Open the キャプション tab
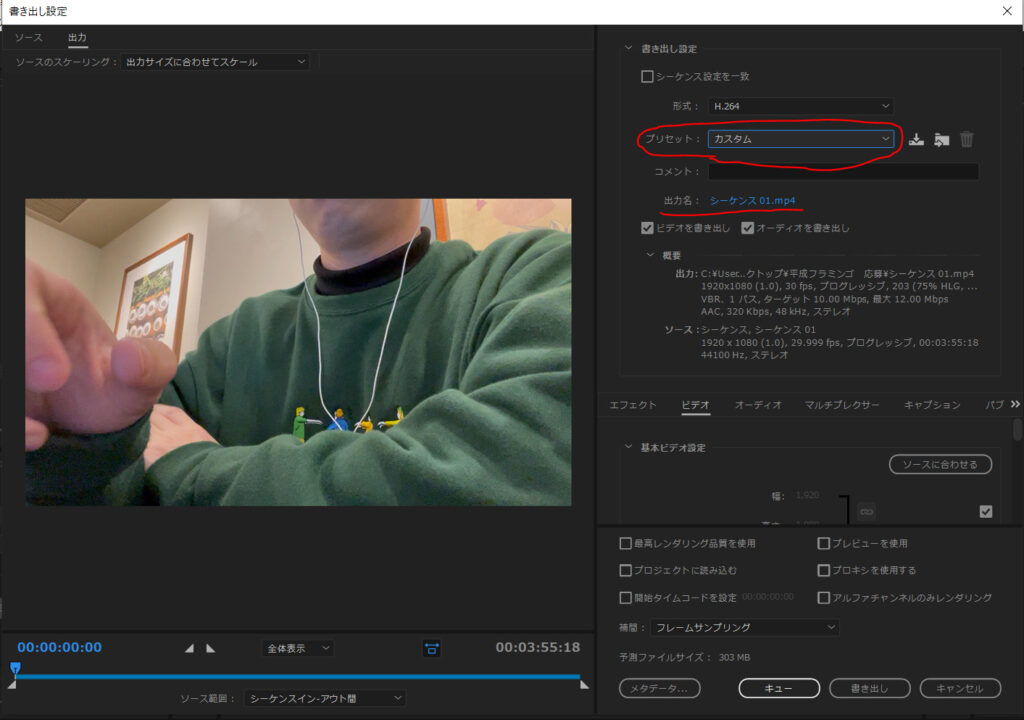The width and height of the screenshot is (1024, 720). click(932, 405)
